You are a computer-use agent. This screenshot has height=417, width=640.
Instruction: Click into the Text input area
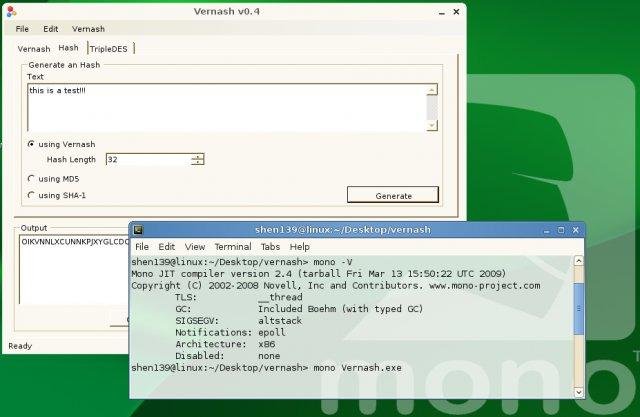pyautogui.click(x=227, y=108)
